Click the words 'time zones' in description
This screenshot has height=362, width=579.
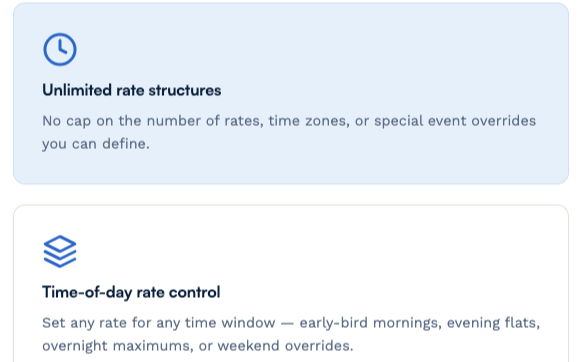pos(309,121)
